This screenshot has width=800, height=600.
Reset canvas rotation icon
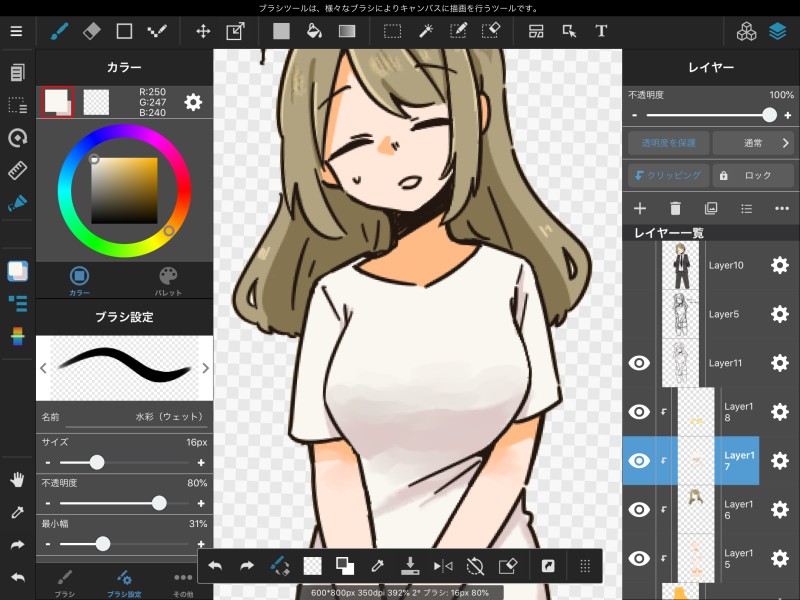point(475,565)
